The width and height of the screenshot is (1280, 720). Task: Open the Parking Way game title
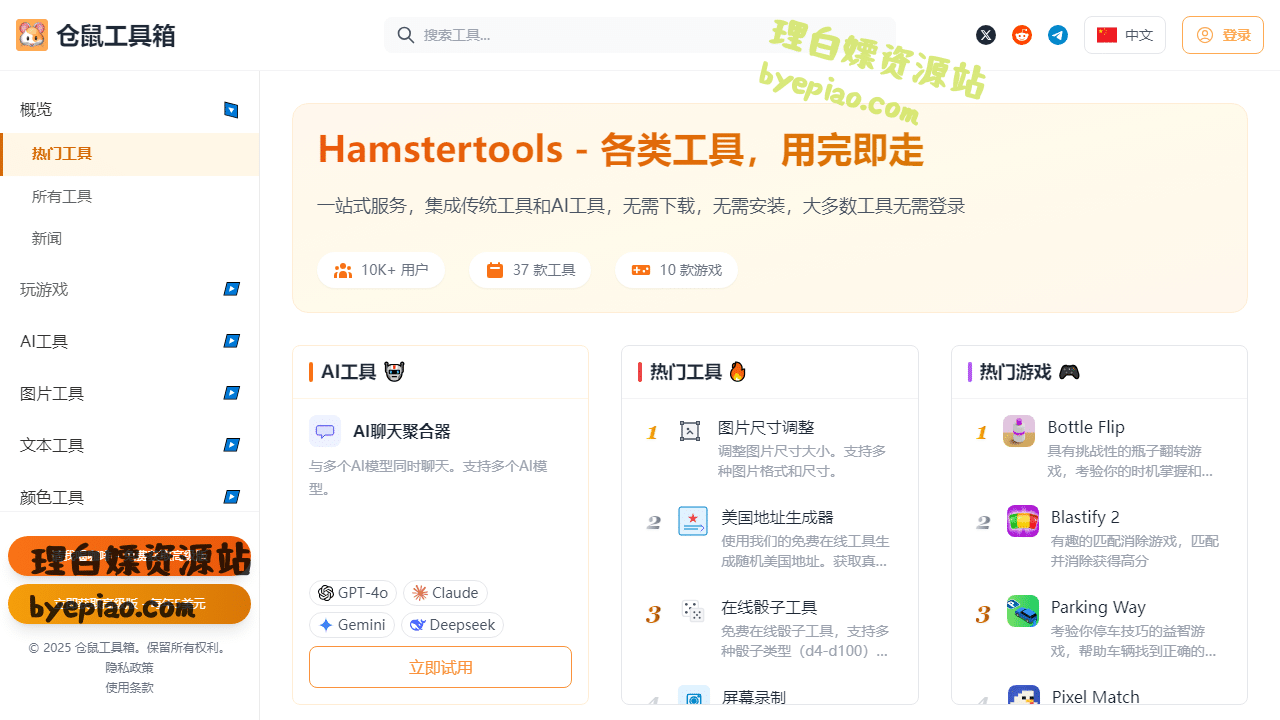[1098, 607]
